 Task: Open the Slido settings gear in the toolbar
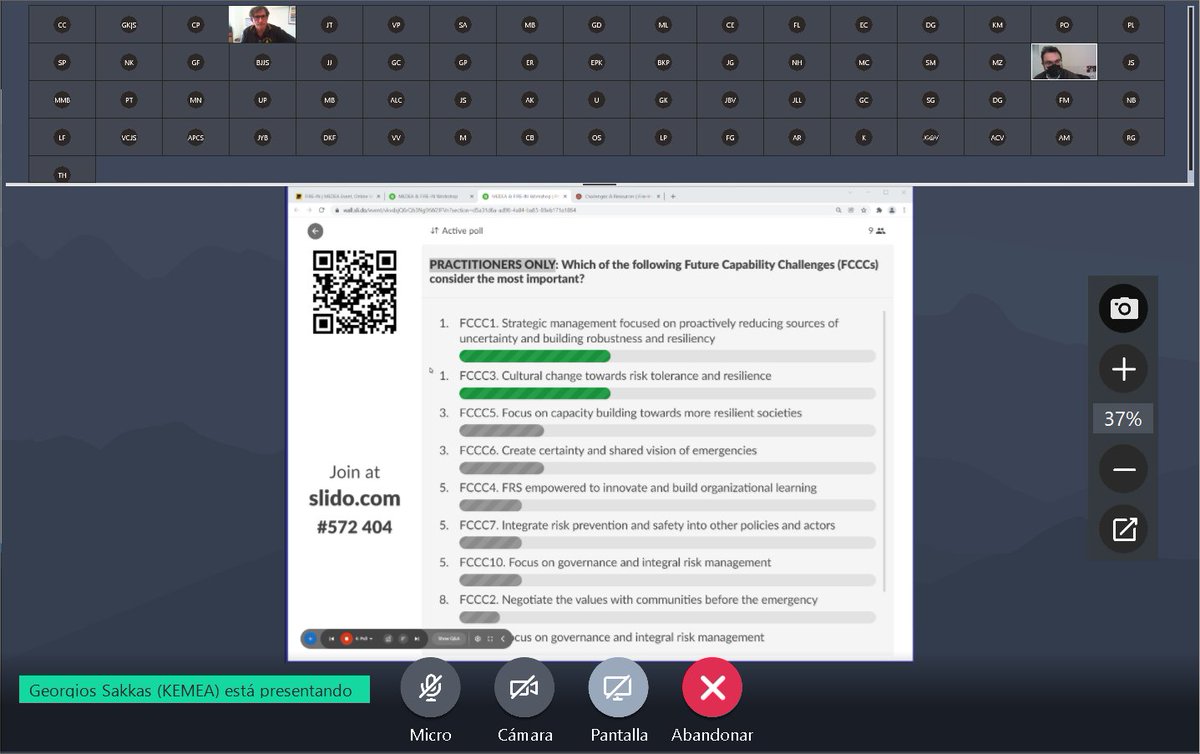pos(477,638)
